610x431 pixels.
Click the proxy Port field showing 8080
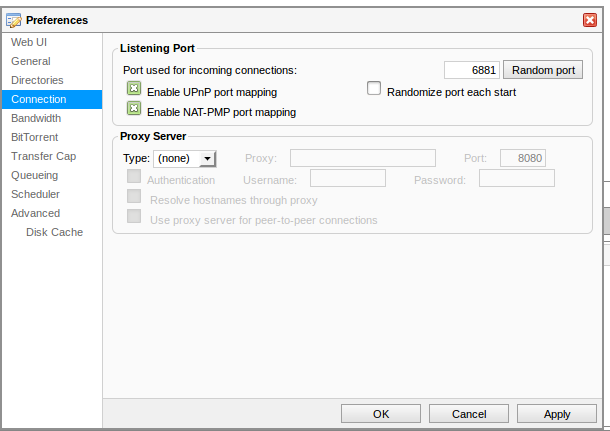[x=522, y=158]
